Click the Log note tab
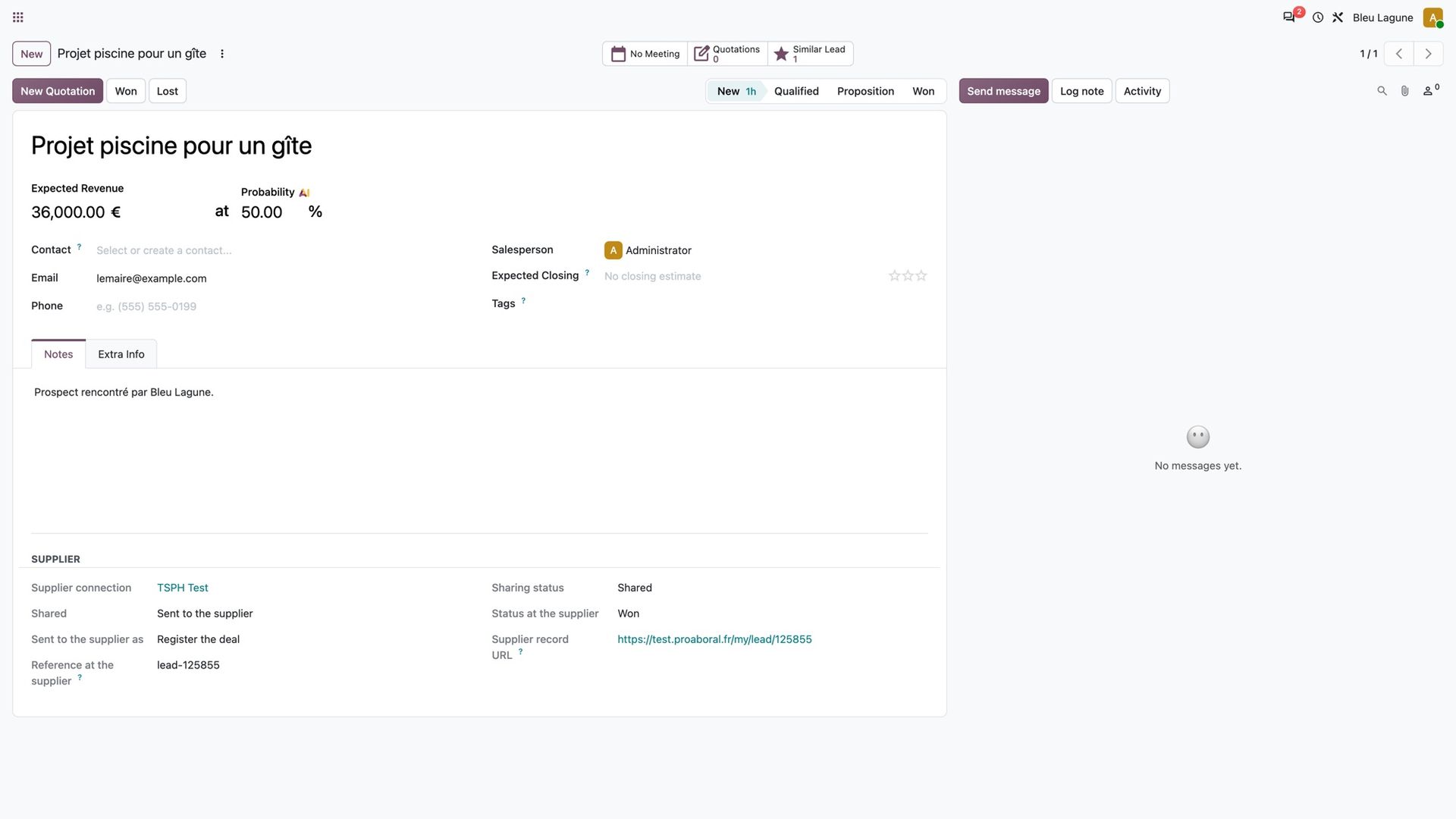Screen dimensions: 1456x819 (1081, 91)
